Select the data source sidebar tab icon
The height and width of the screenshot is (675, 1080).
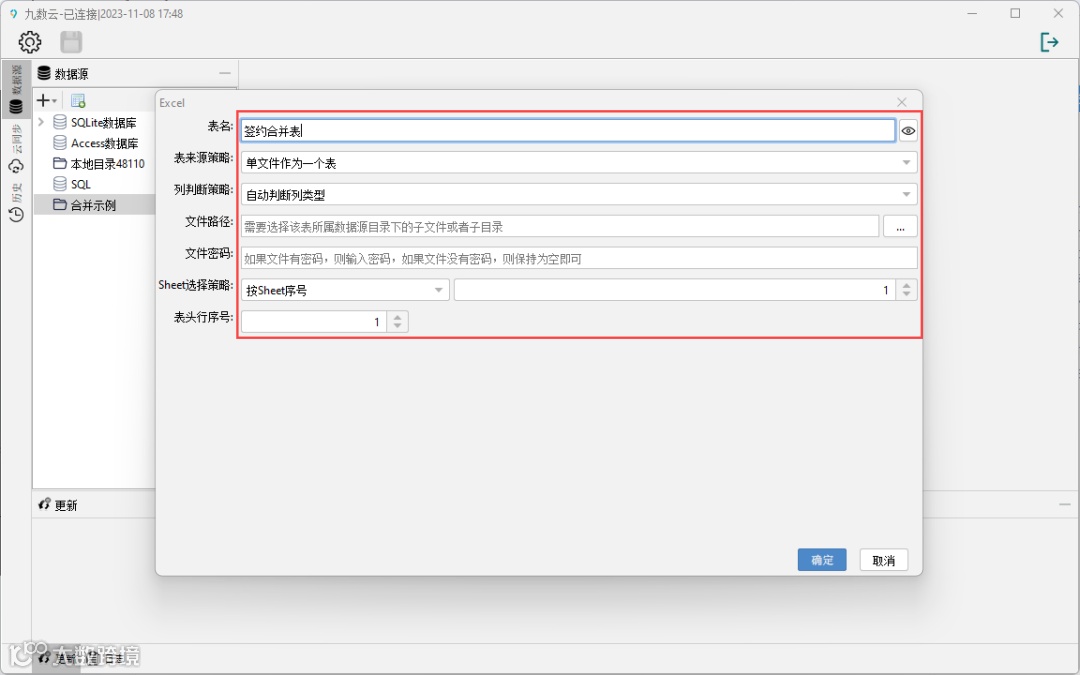(16, 106)
